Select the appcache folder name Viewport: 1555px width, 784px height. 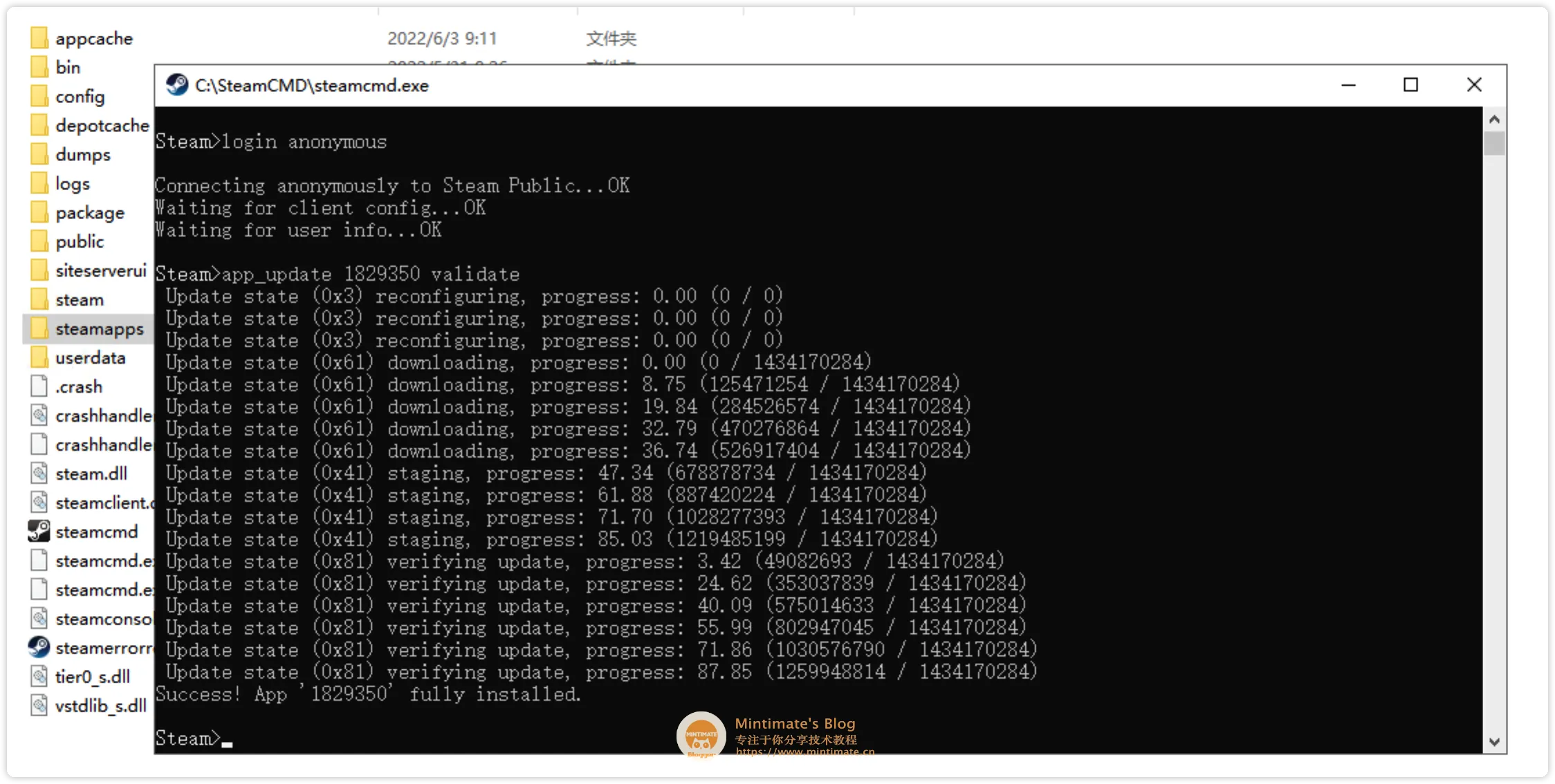[94, 39]
